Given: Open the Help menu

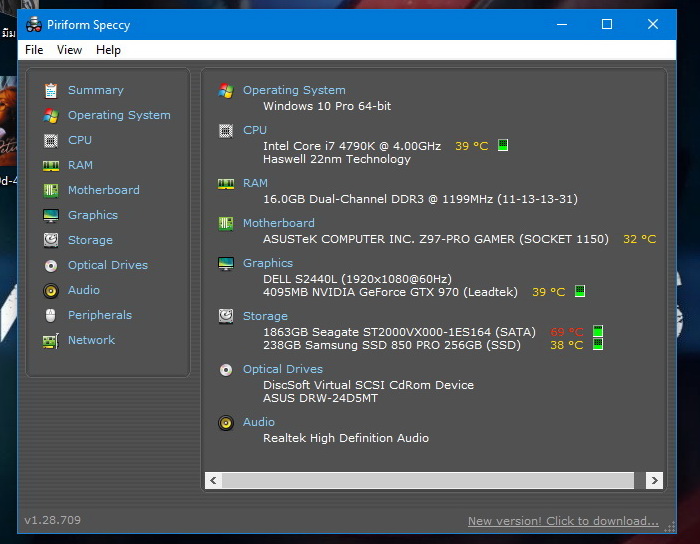Looking at the screenshot, I should pyautogui.click(x=108, y=50).
